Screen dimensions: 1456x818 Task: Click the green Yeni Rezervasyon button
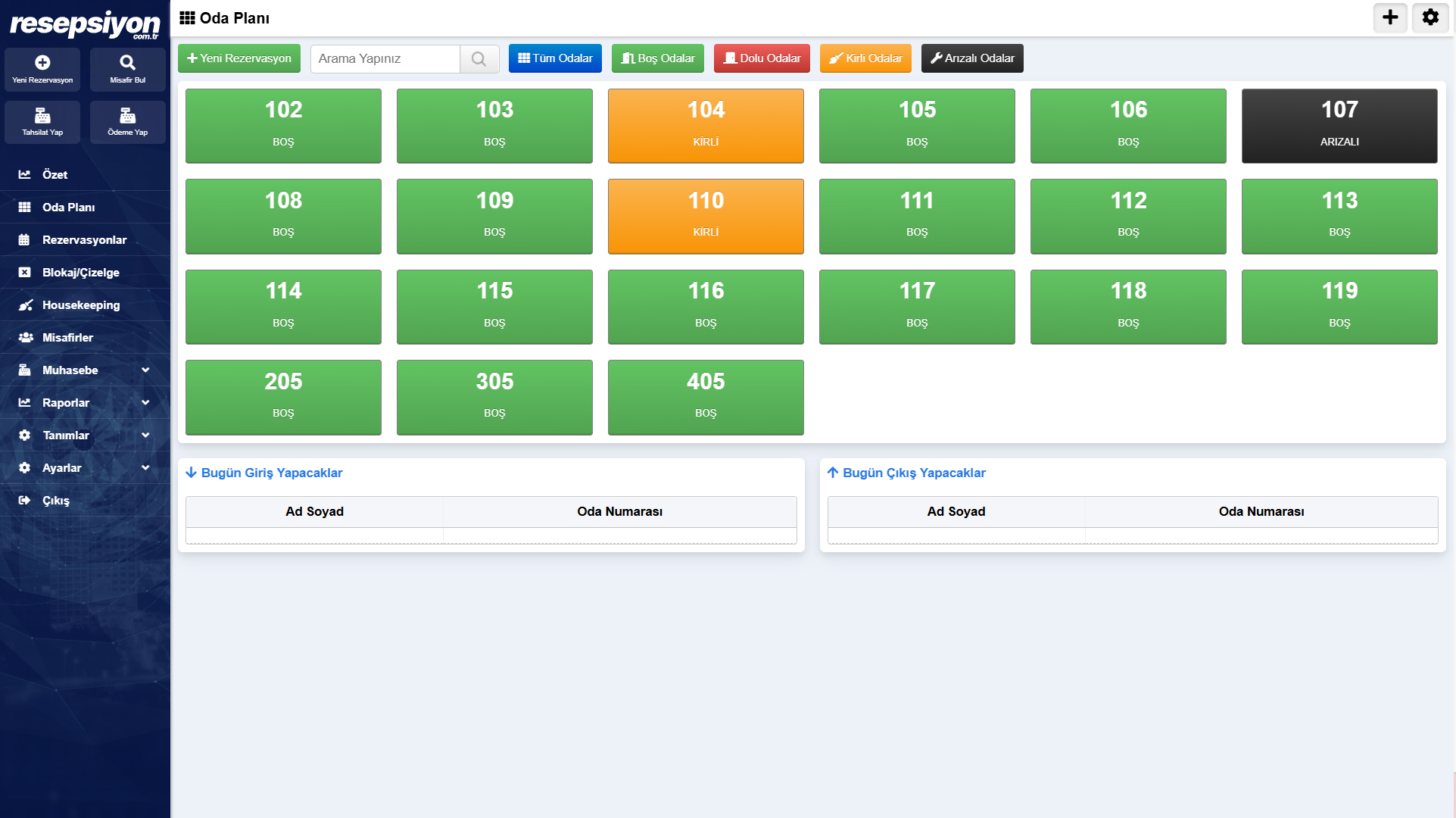[239, 58]
